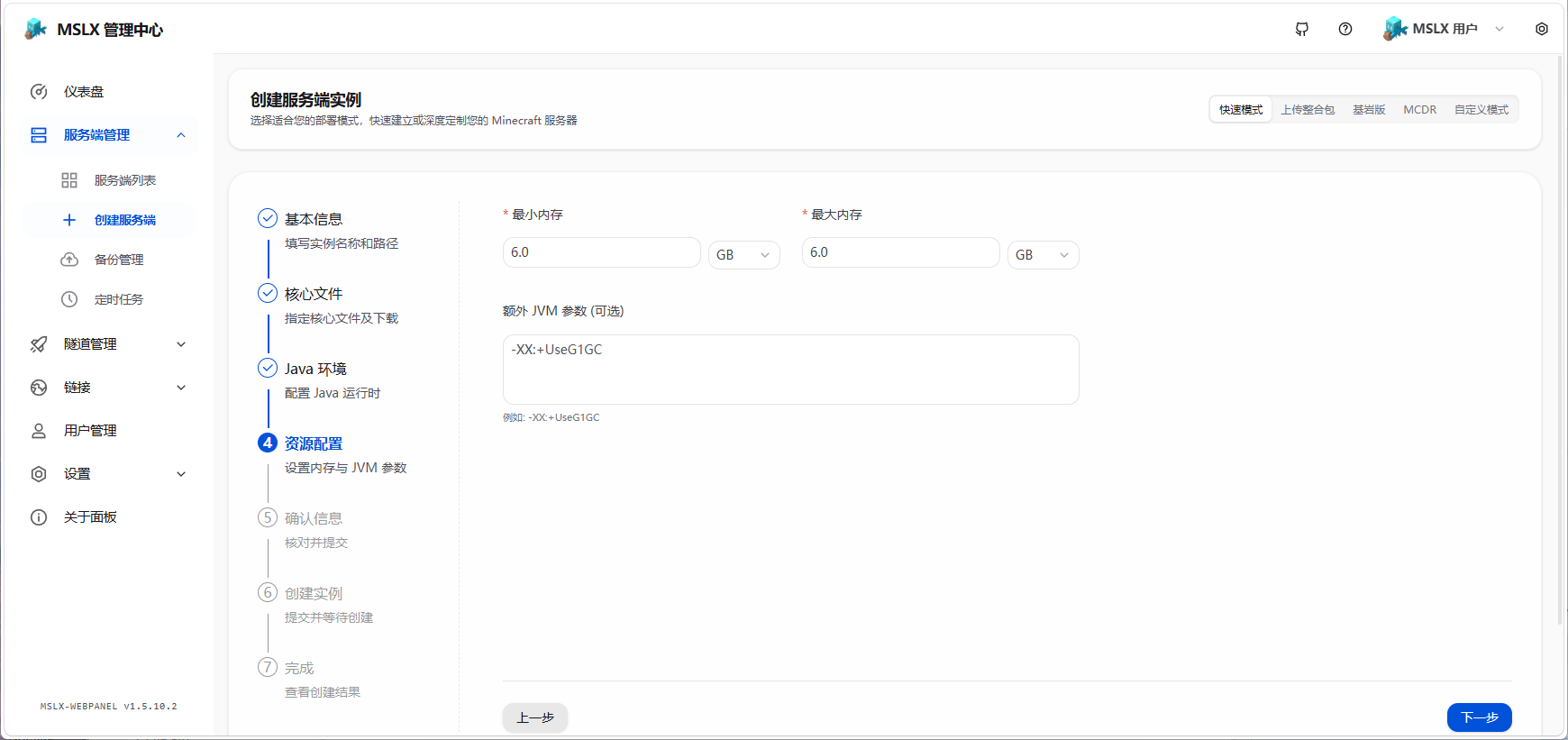Click the 创建服务端 plus icon
The image size is (1568, 740).
(69, 220)
